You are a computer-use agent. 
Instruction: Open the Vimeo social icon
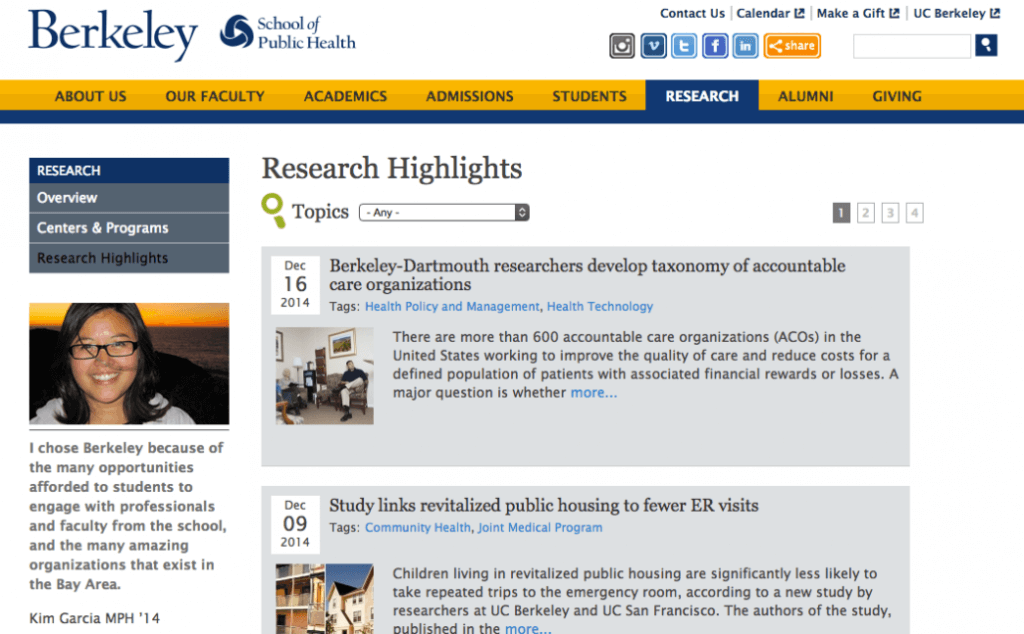pyautogui.click(x=653, y=46)
